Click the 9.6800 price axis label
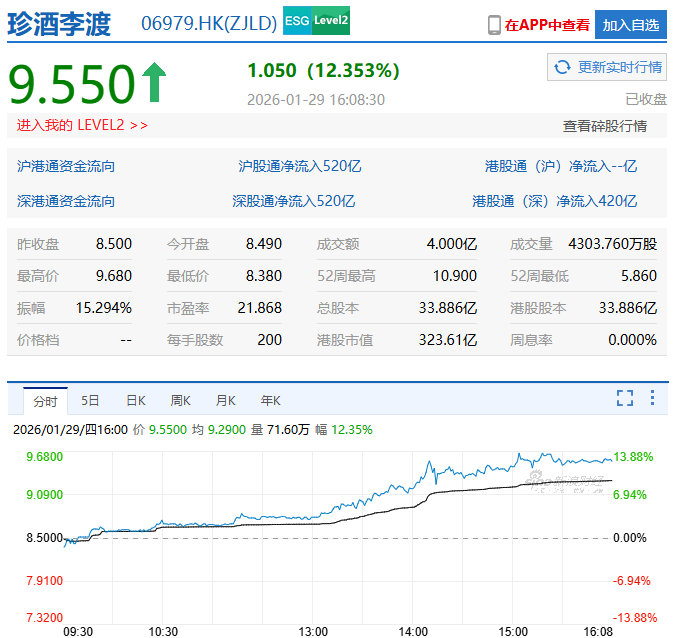 coord(45,457)
